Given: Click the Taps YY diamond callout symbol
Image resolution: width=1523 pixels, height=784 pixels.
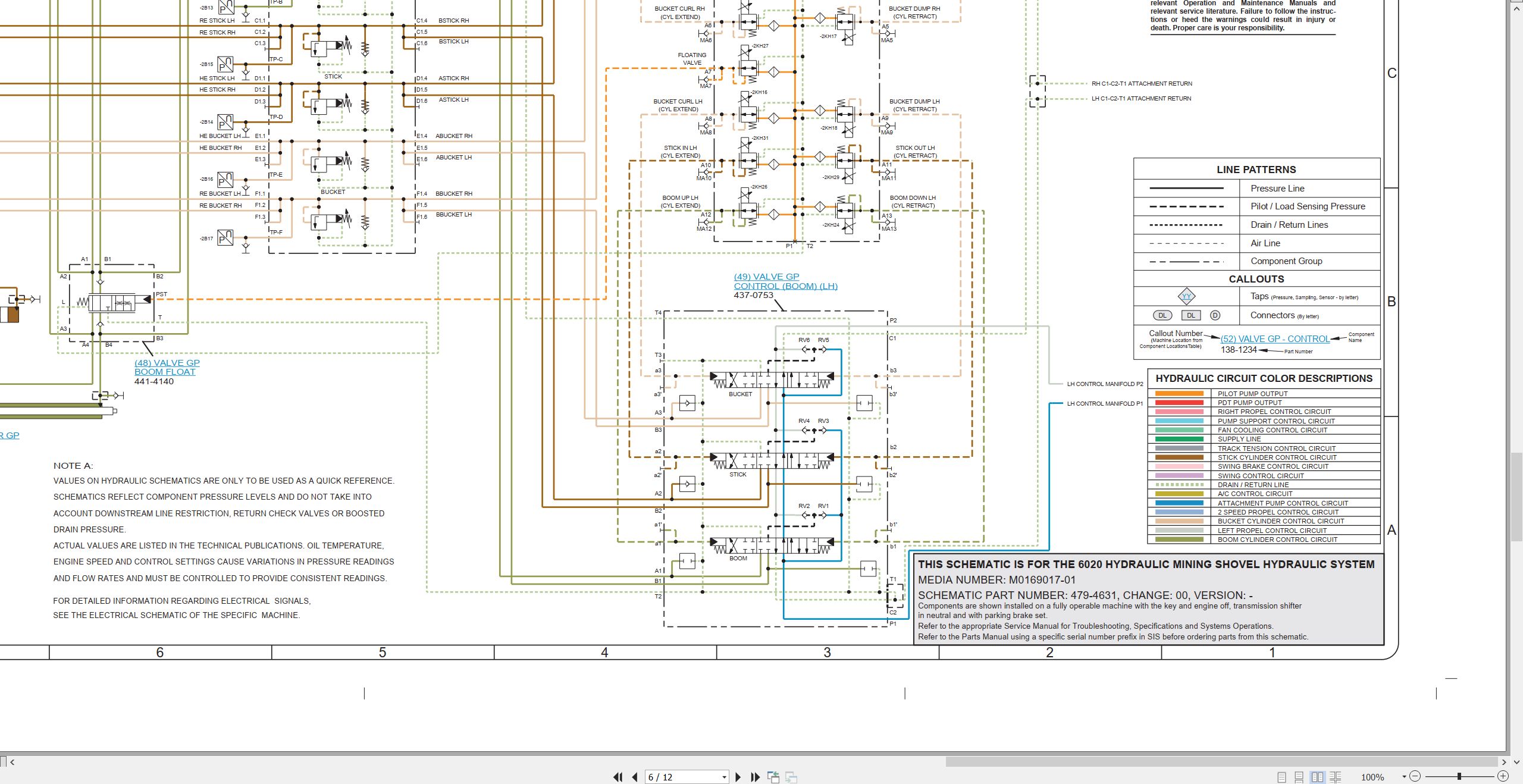Looking at the screenshot, I should (1186, 296).
